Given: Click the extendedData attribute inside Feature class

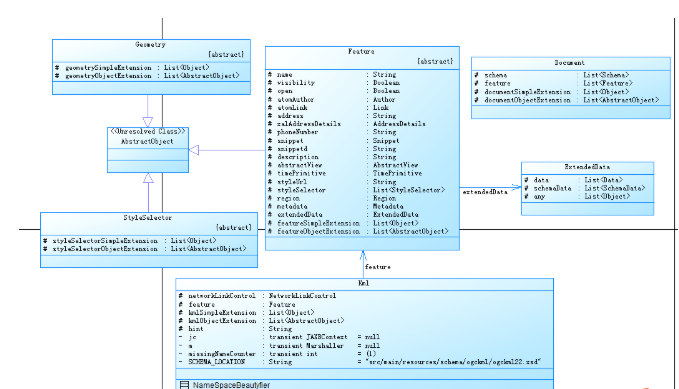Looking at the screenshot, I should tap(343, 214).
